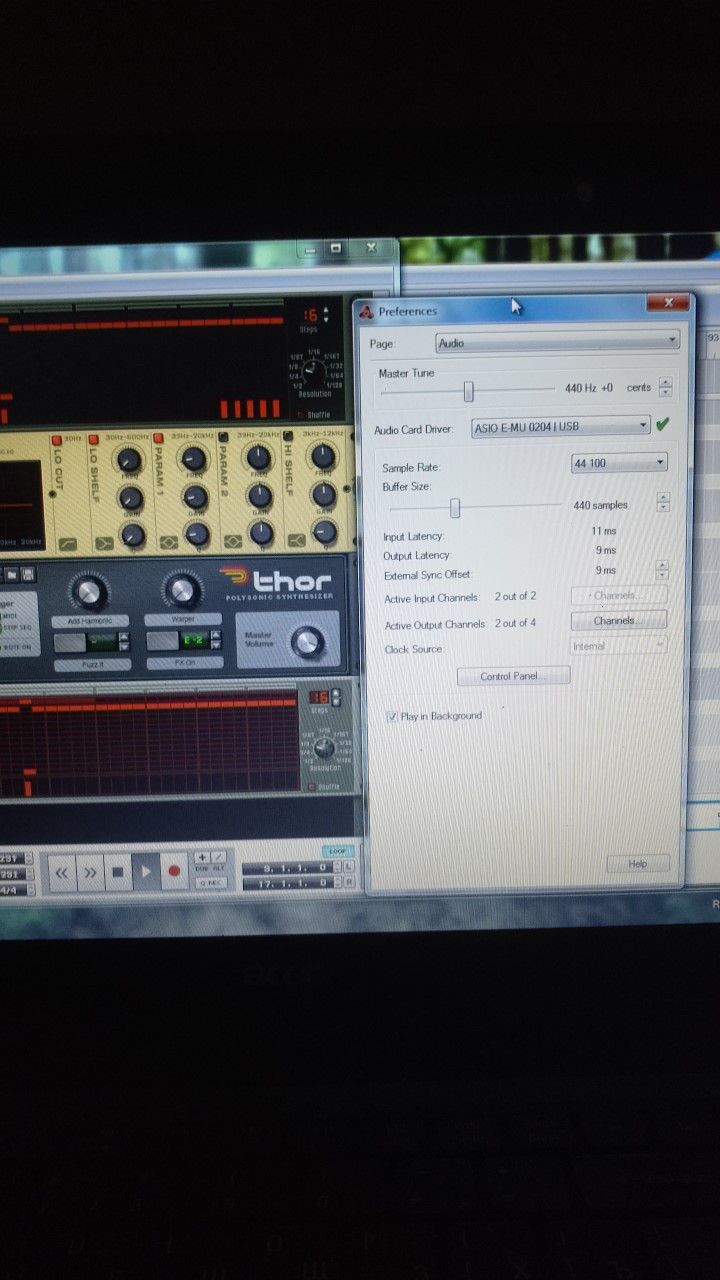Click the PARAM 2 bell curve icon
This screenshot has height=1280, width=720.
[x=233, y=542]
